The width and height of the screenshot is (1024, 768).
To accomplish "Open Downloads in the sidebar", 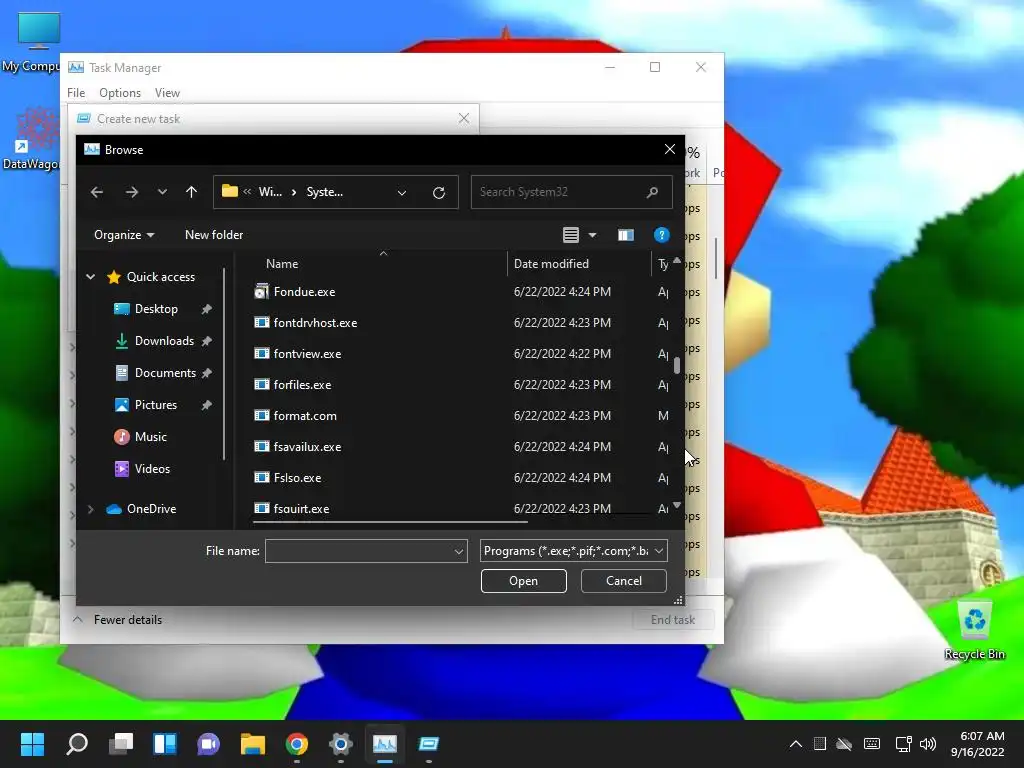I will pyautogui.click(x=164, y=341).
